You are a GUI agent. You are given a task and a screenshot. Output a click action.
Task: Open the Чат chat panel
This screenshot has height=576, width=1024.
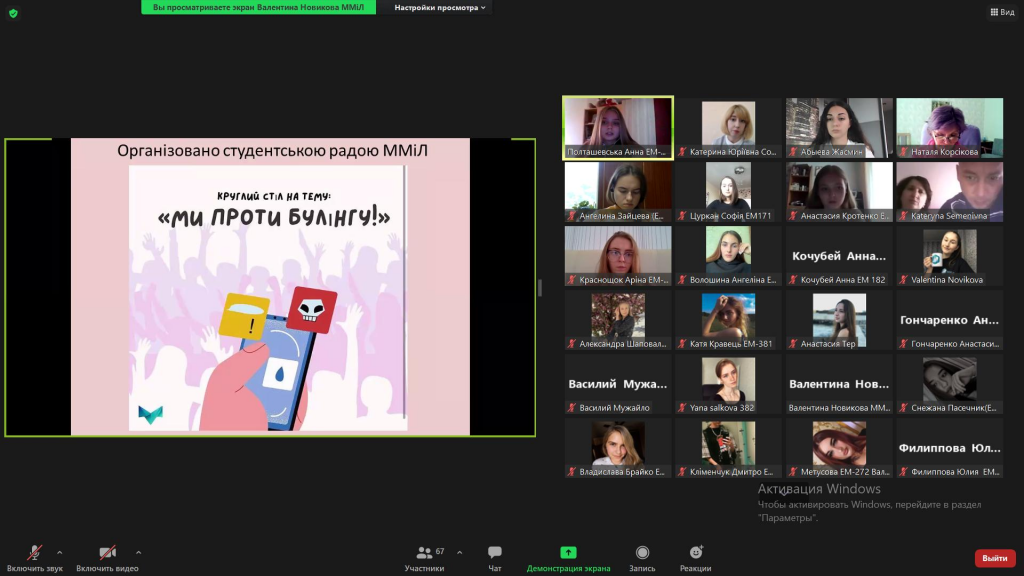[495, 558]
